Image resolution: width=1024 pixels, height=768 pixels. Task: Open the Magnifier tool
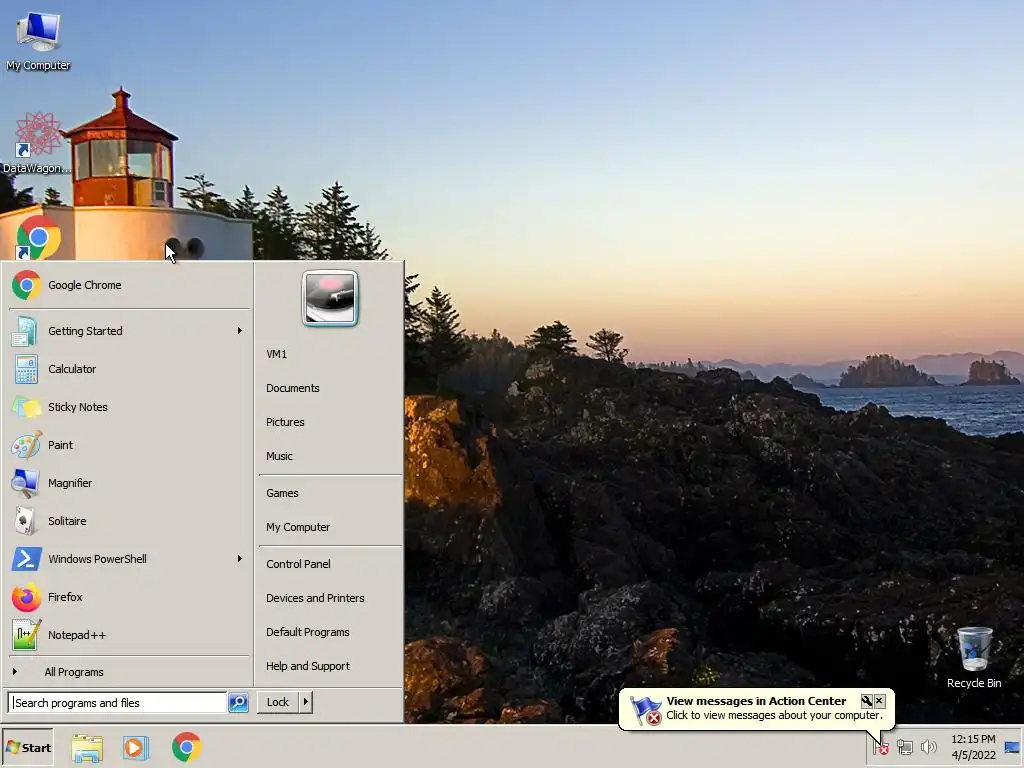point(129,483)
